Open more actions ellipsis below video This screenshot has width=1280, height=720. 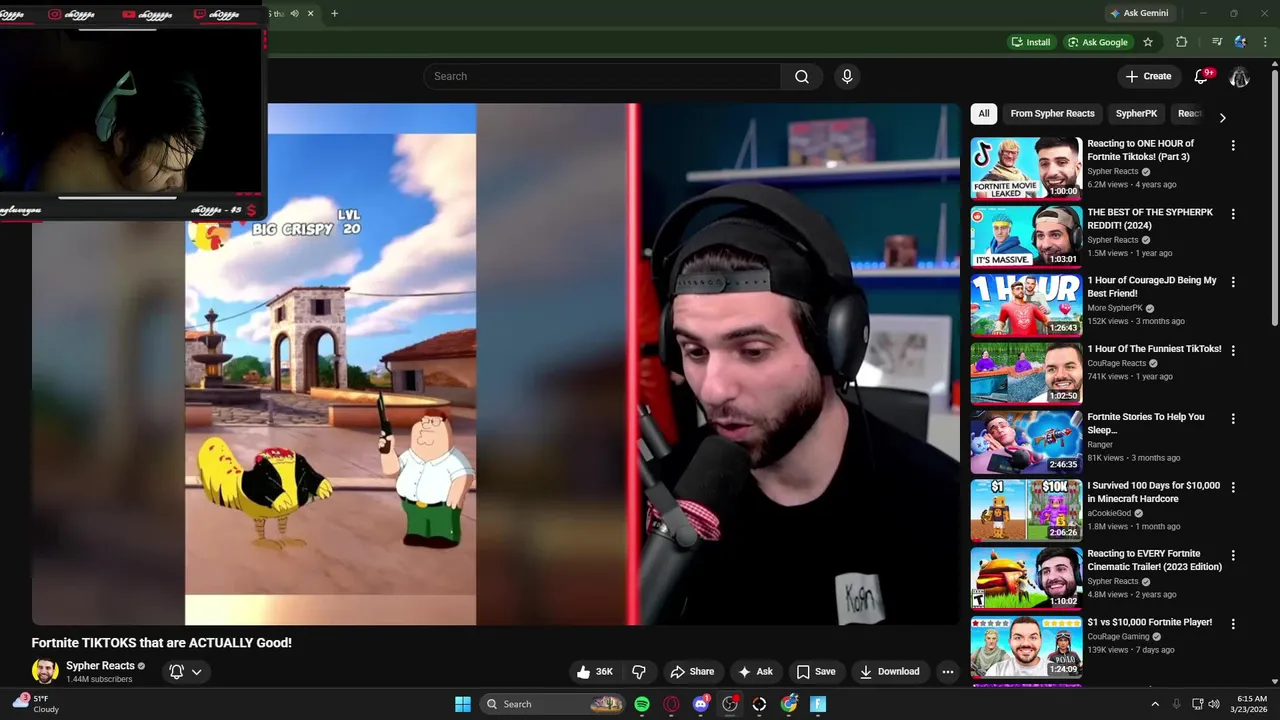click(x=948, y=672)
